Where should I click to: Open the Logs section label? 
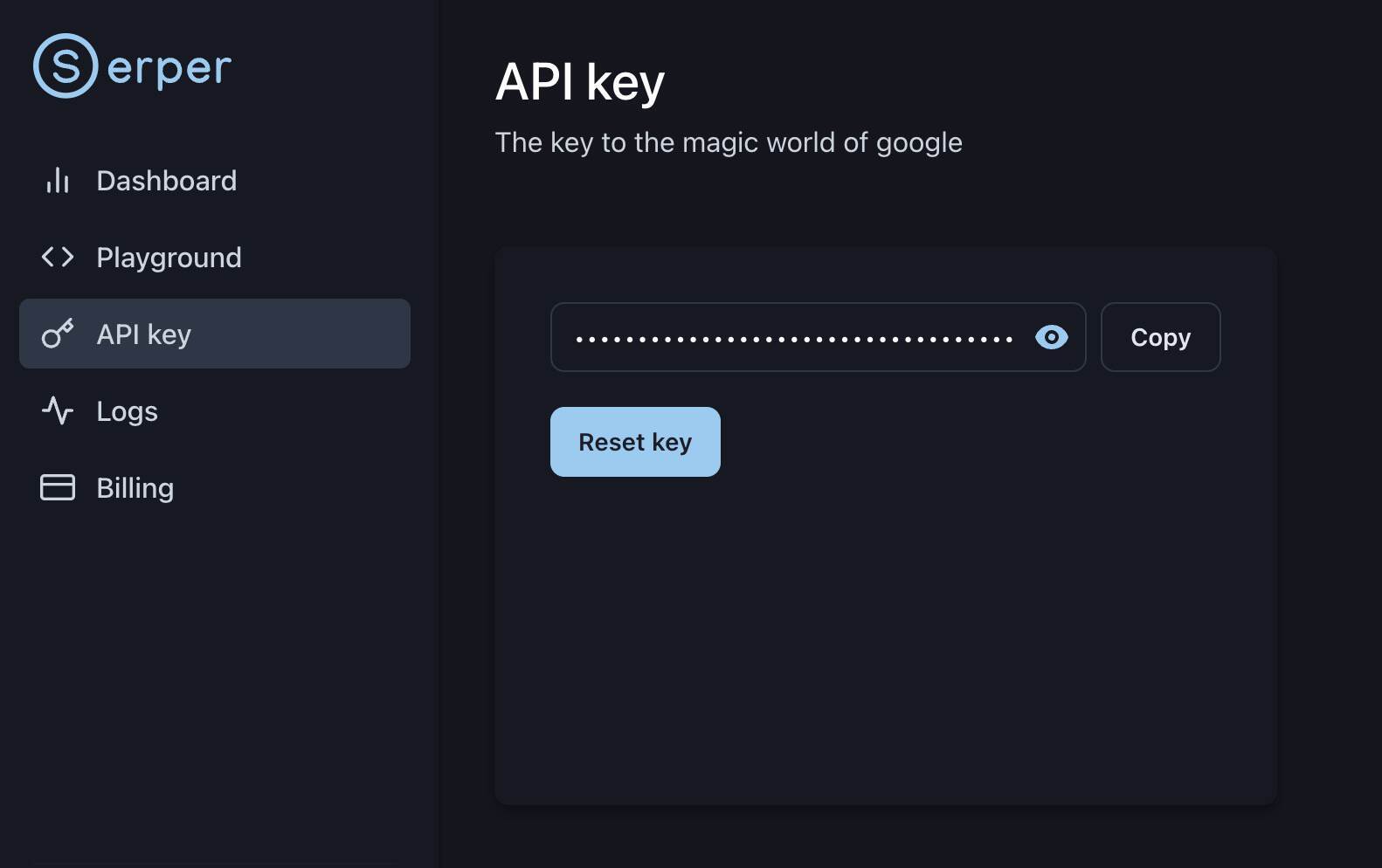[x=127, y=411]
